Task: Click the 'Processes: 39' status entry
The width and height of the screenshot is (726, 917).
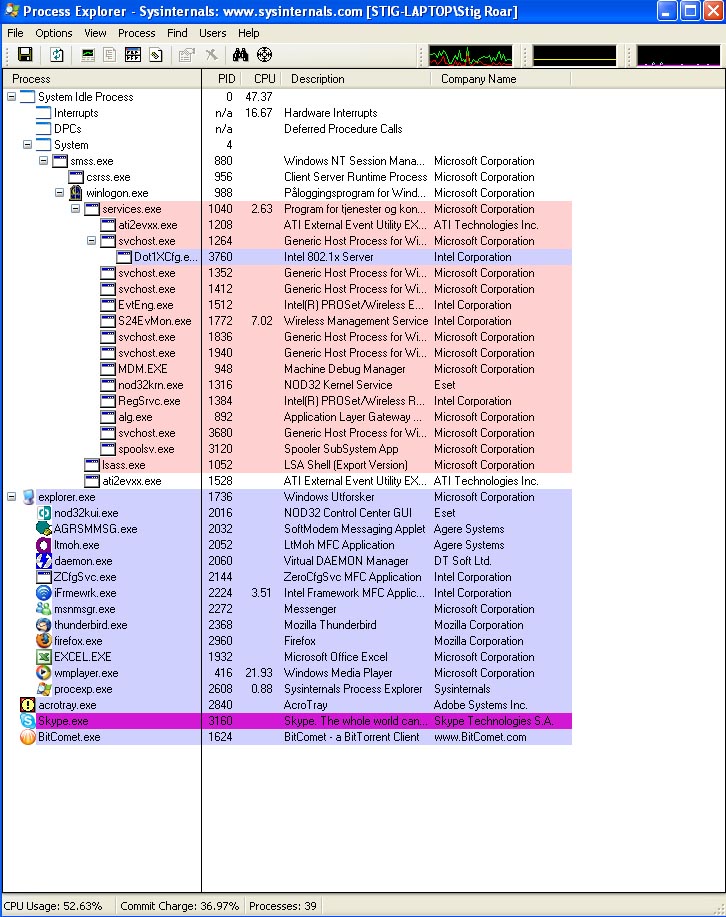Action: 283,906
